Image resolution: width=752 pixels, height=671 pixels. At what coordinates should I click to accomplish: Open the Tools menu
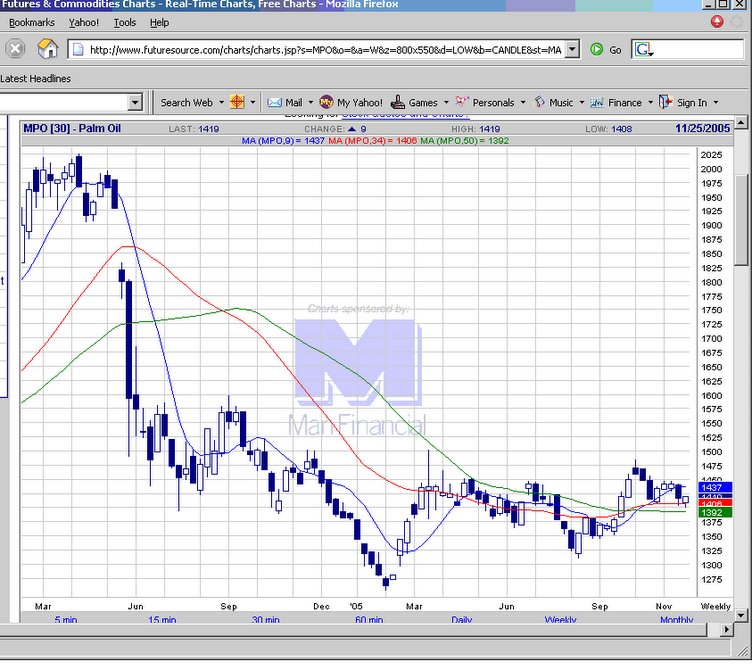(x=125, y=23)
